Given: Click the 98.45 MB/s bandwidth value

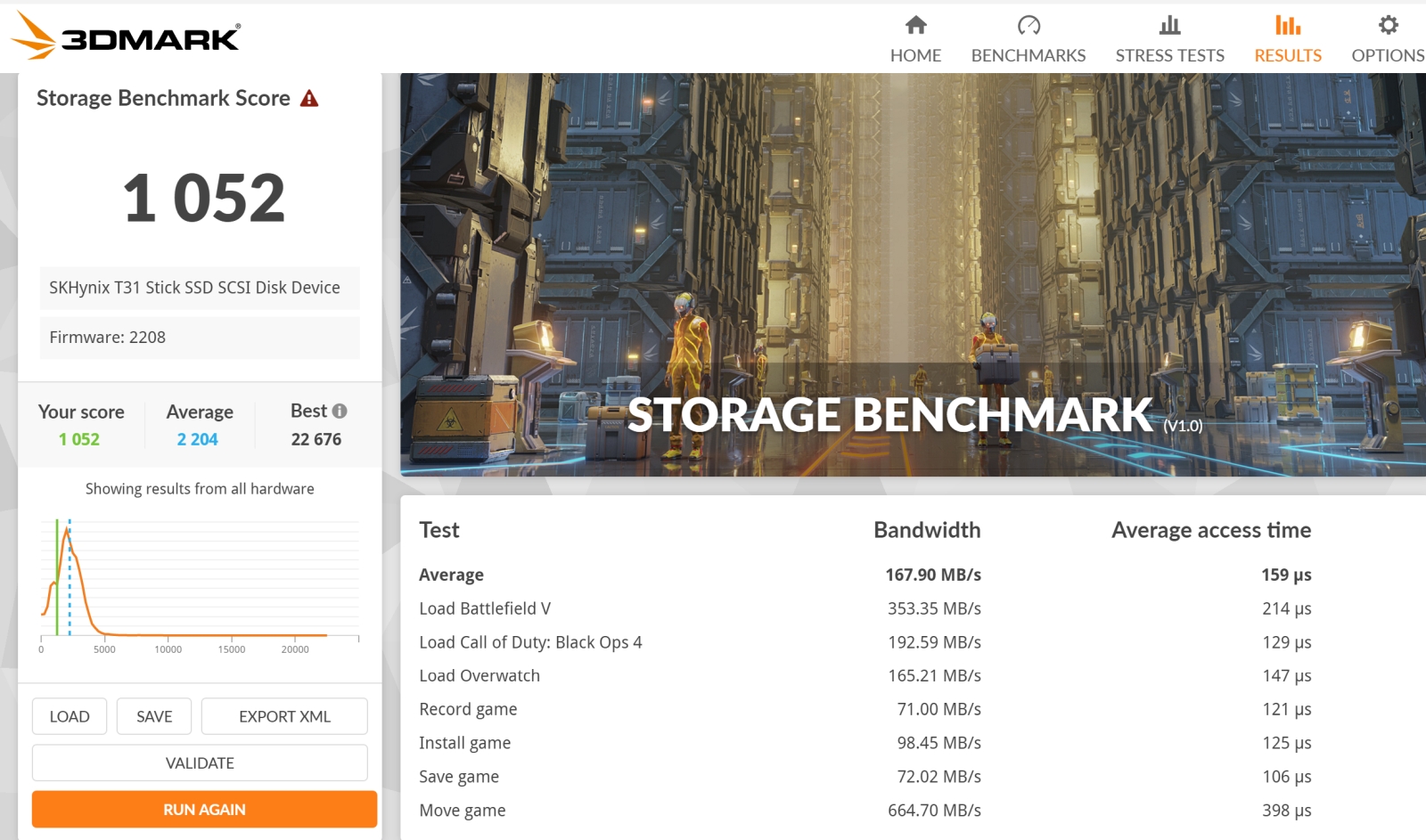Looking at the screenshot, I should coord(938,743).
